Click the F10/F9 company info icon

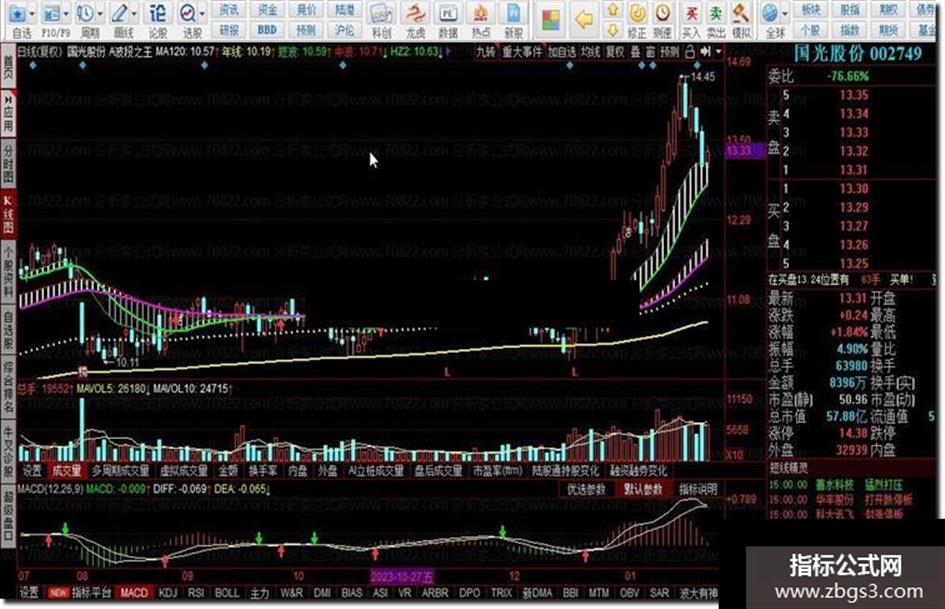point(51,14)
